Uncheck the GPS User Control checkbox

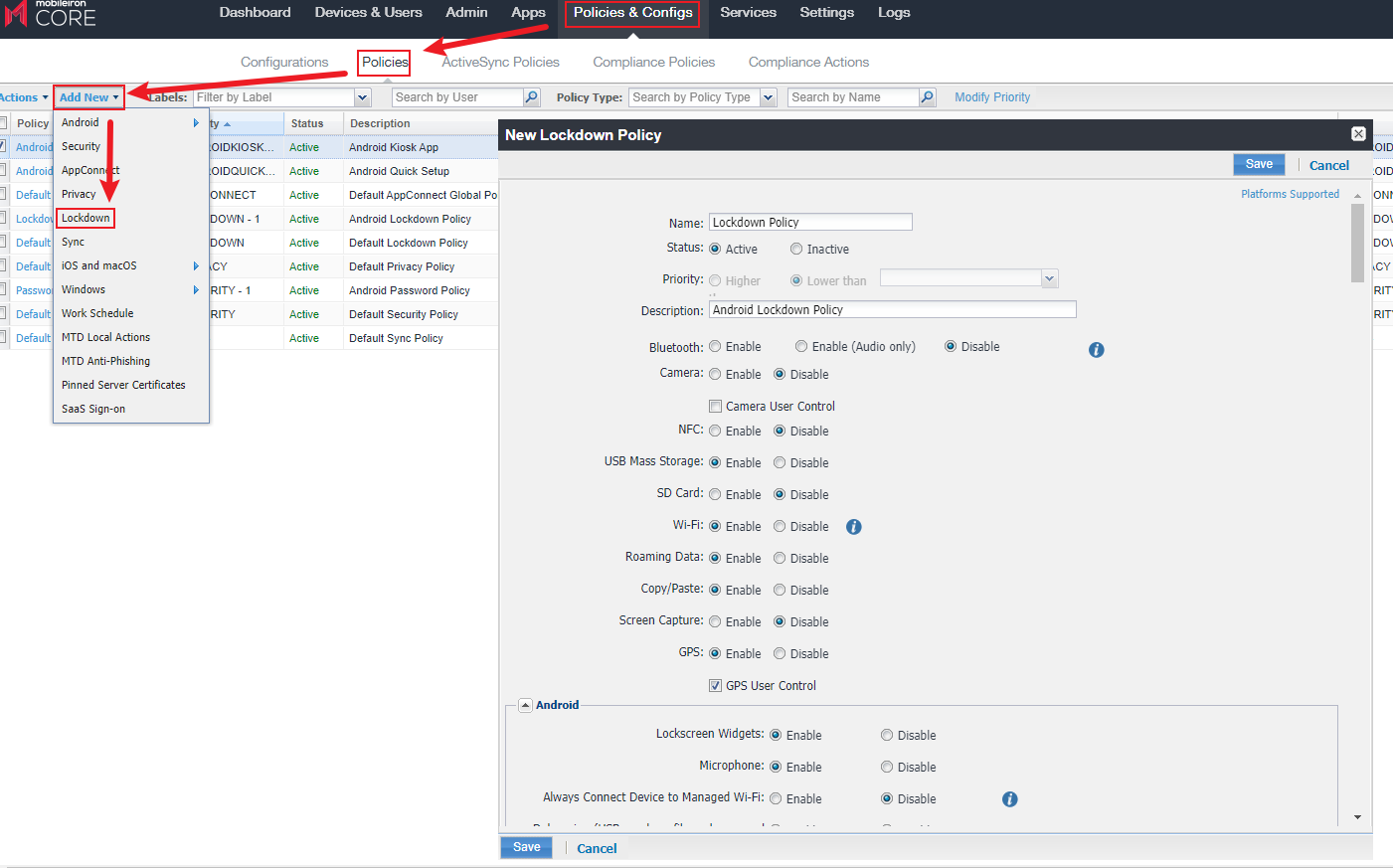[715, 685]
